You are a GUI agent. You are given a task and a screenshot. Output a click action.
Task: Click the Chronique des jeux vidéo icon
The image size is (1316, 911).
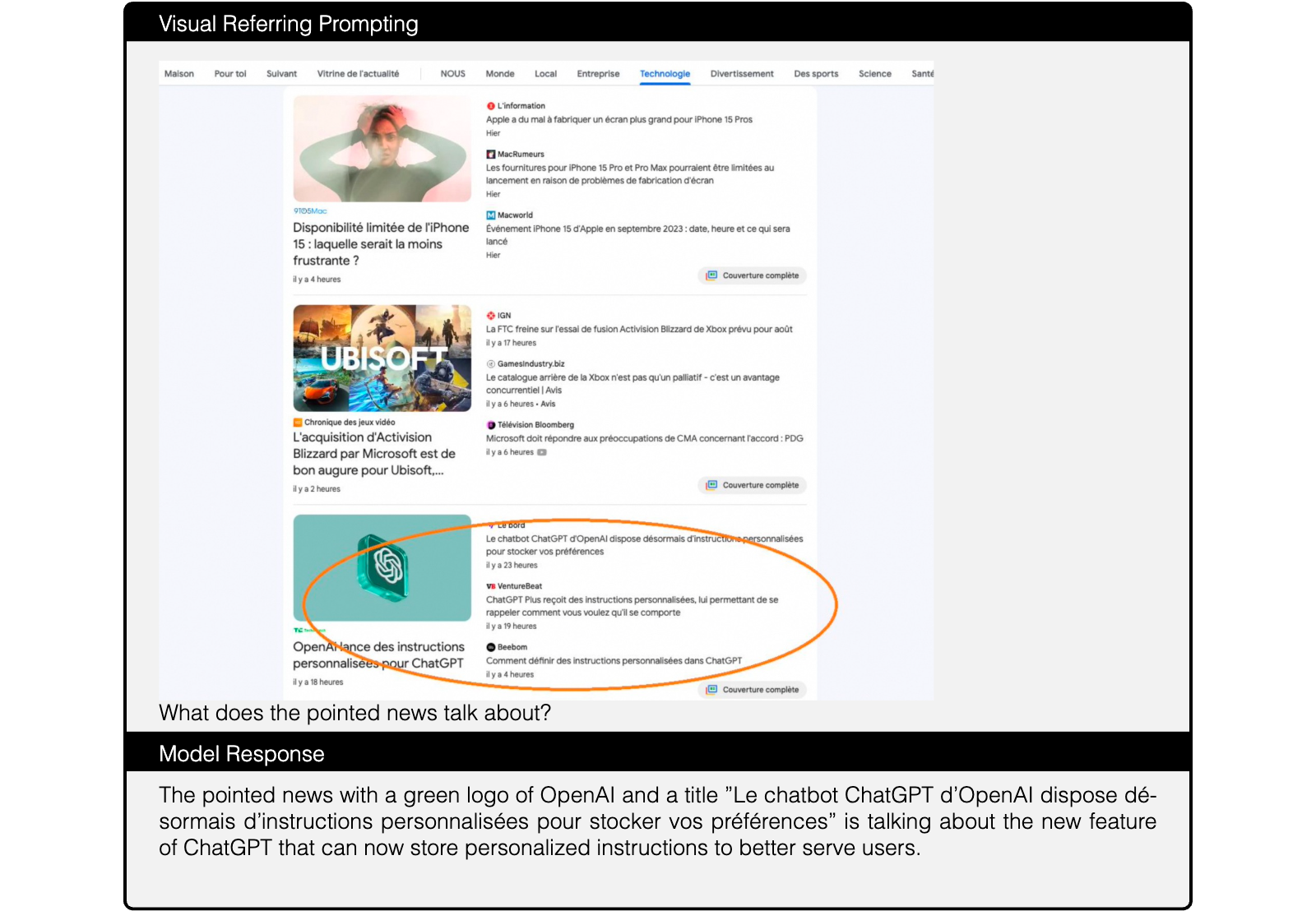(298, 423)
